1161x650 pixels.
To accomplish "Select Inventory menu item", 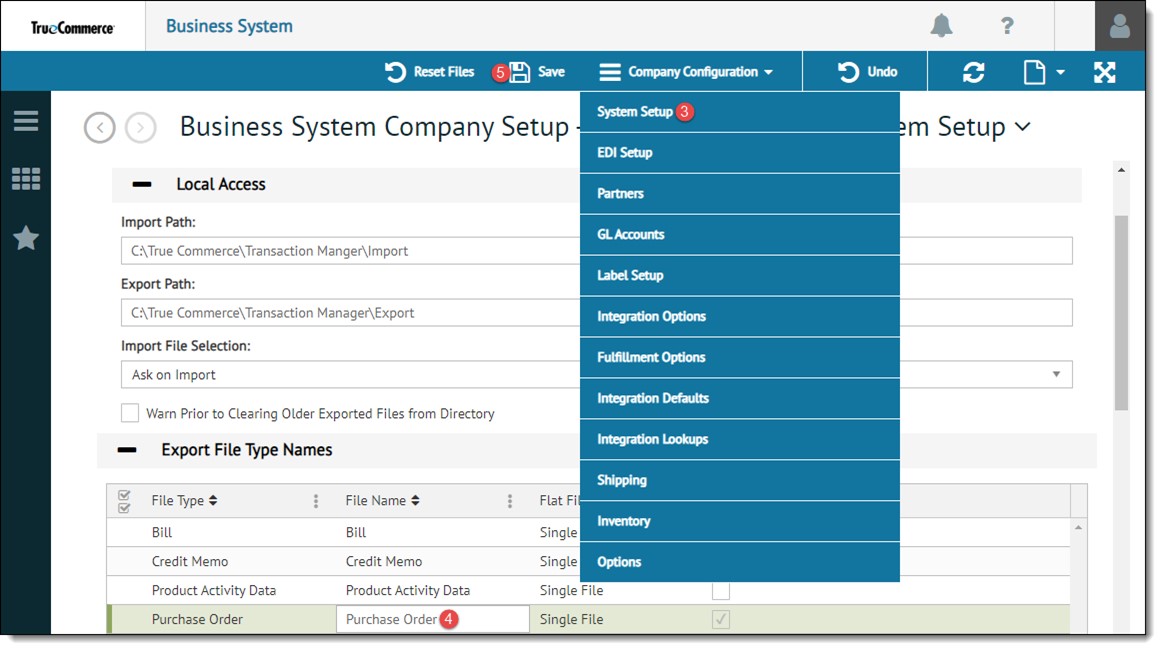I will (x=740, y=521).
